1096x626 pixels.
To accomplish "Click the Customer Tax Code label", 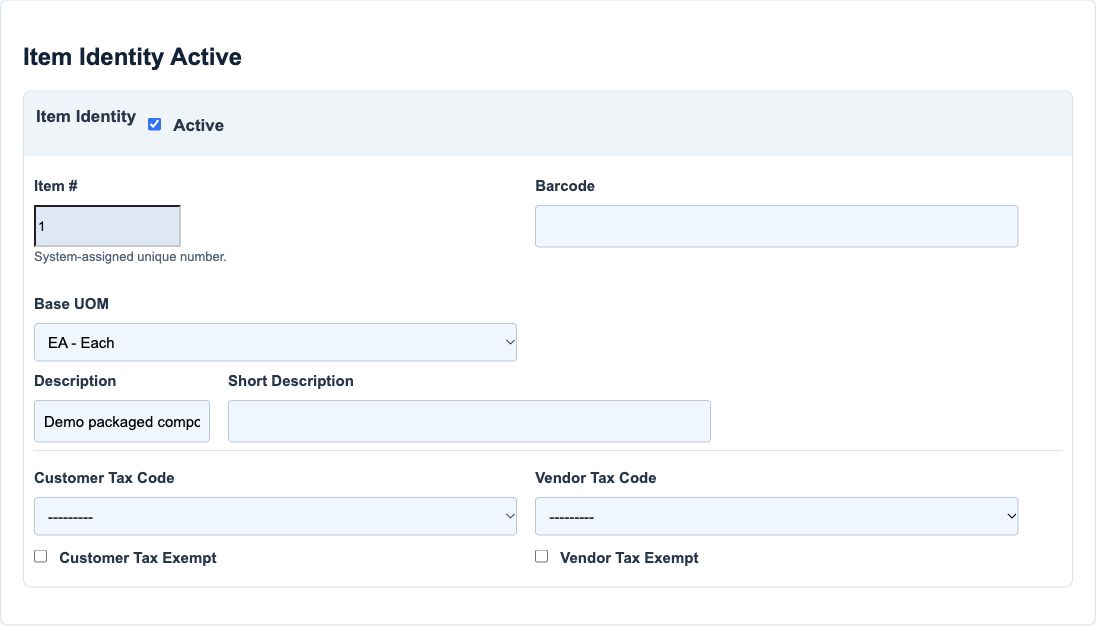I will pyautogui.click(x=104, y=478).
